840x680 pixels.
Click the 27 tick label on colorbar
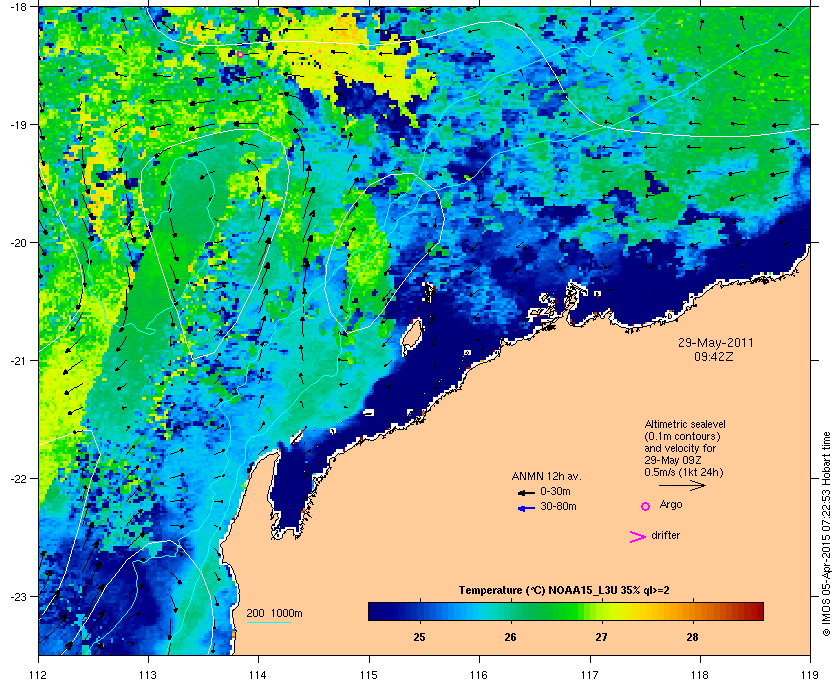pyautogui.click(x=602, y=637)
